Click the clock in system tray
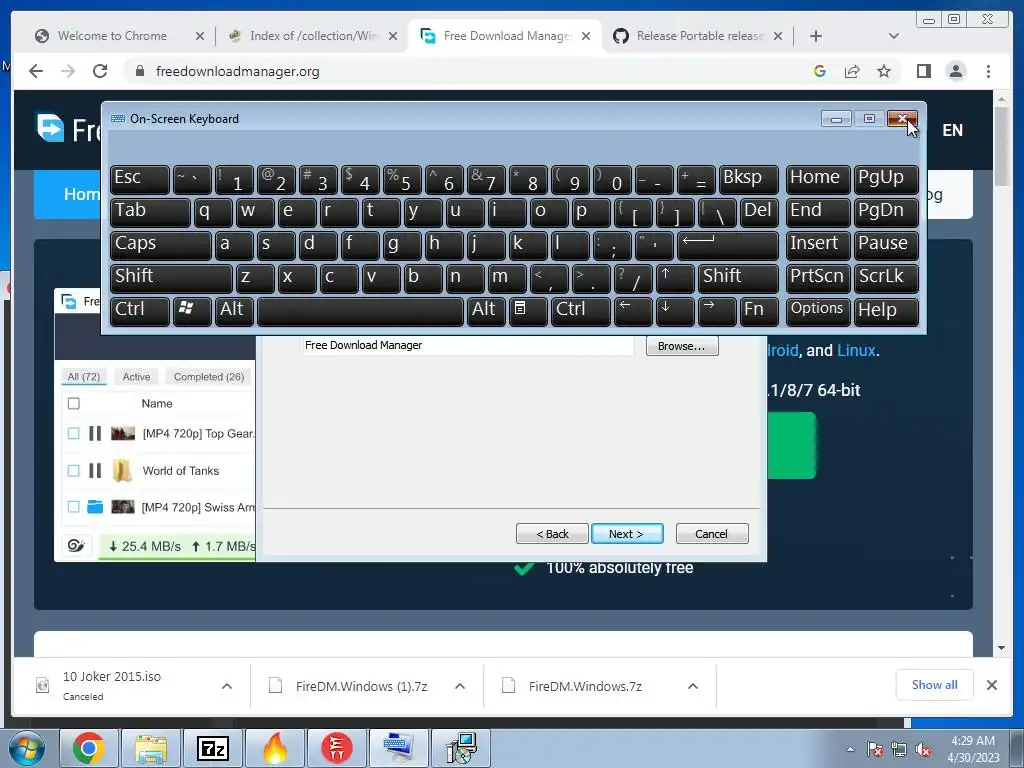Viewport: 1024px width, 768px height. [973, 749]
